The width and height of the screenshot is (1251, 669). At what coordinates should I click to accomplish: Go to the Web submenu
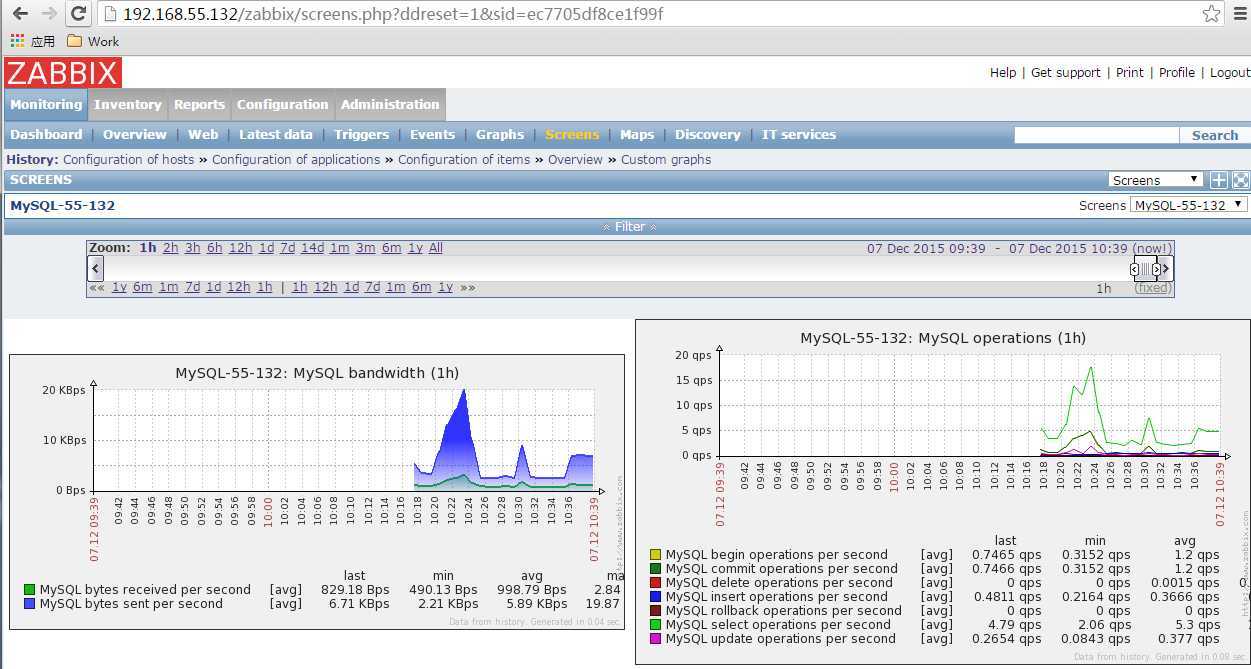(x=203, y=134)
